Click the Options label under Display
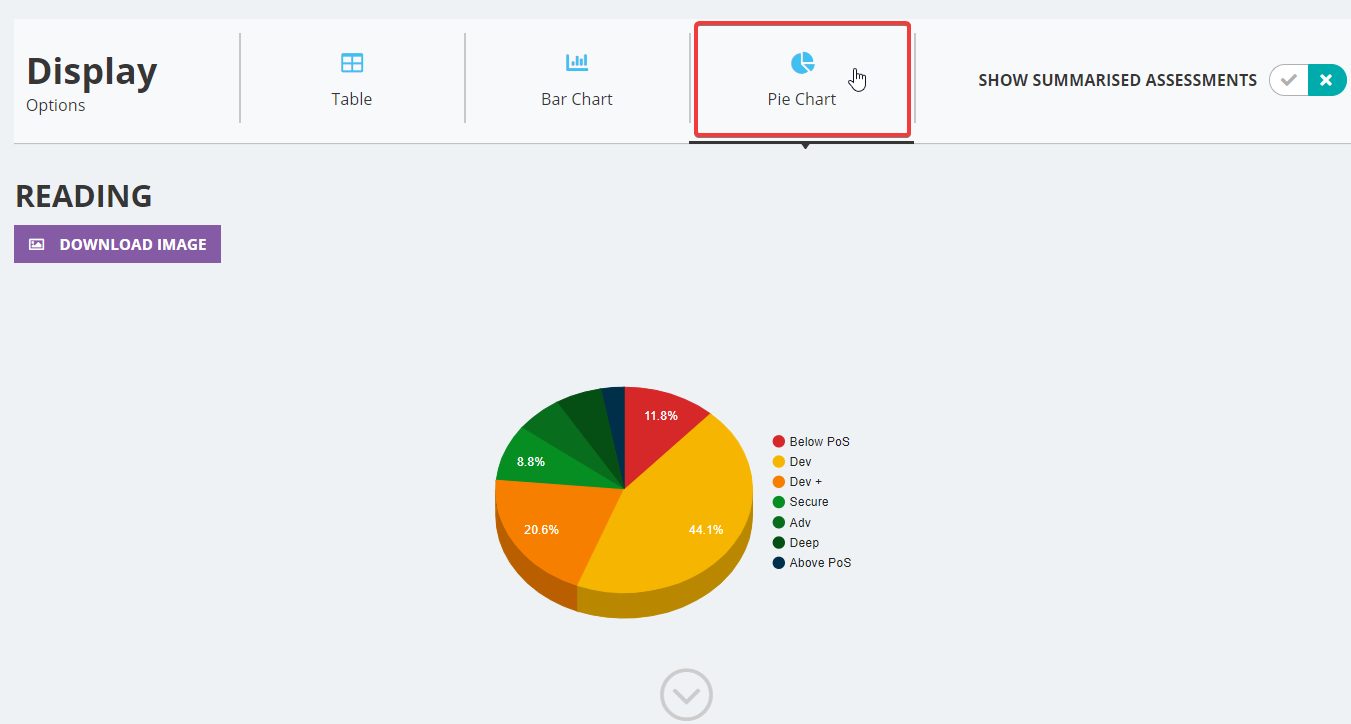Screen dimensions: 1351x724 point(55,105)
